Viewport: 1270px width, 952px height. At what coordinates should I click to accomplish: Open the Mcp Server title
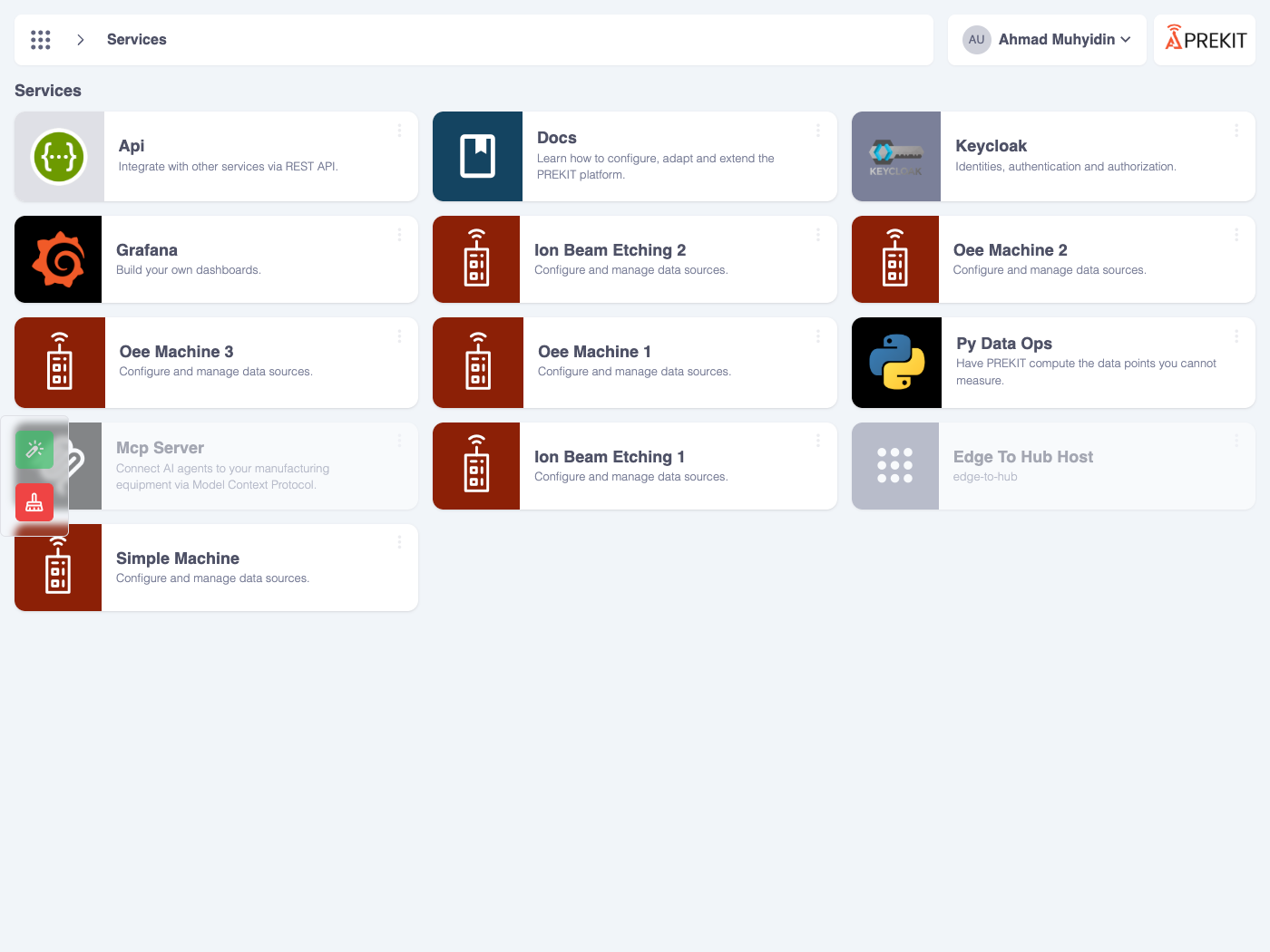pos(161,448)
